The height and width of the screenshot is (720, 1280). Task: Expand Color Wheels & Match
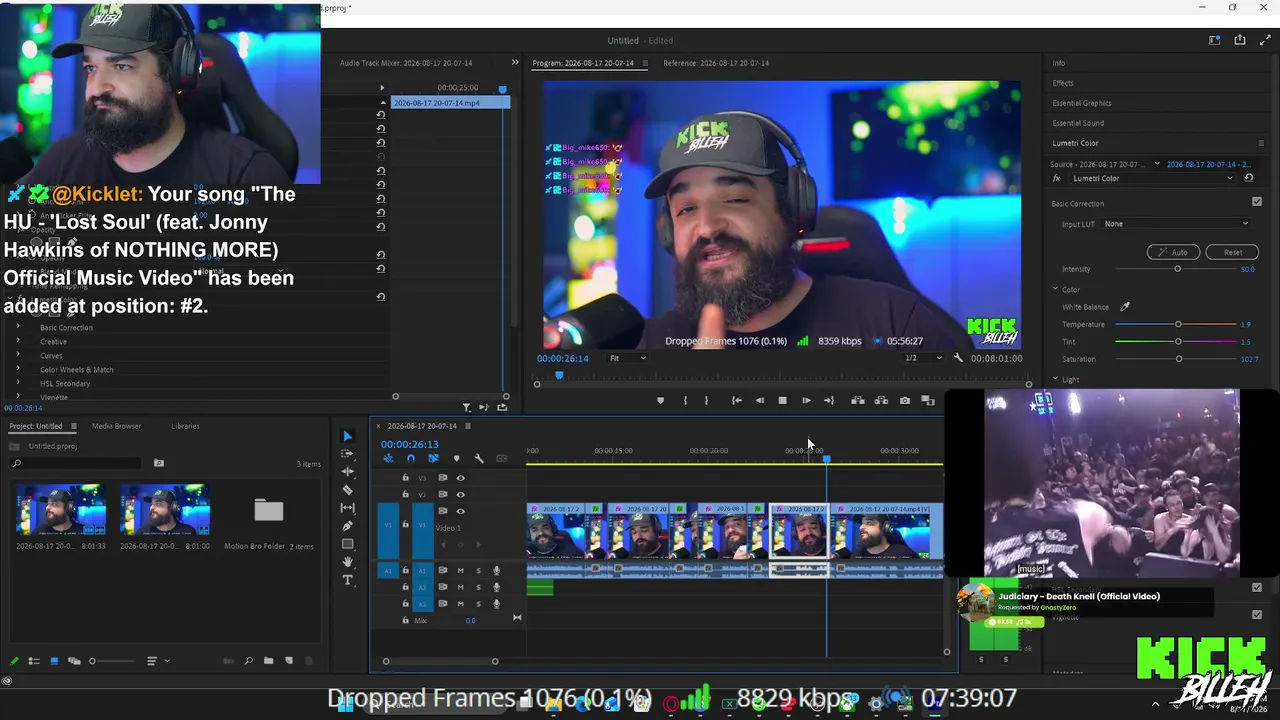[18, 369]
